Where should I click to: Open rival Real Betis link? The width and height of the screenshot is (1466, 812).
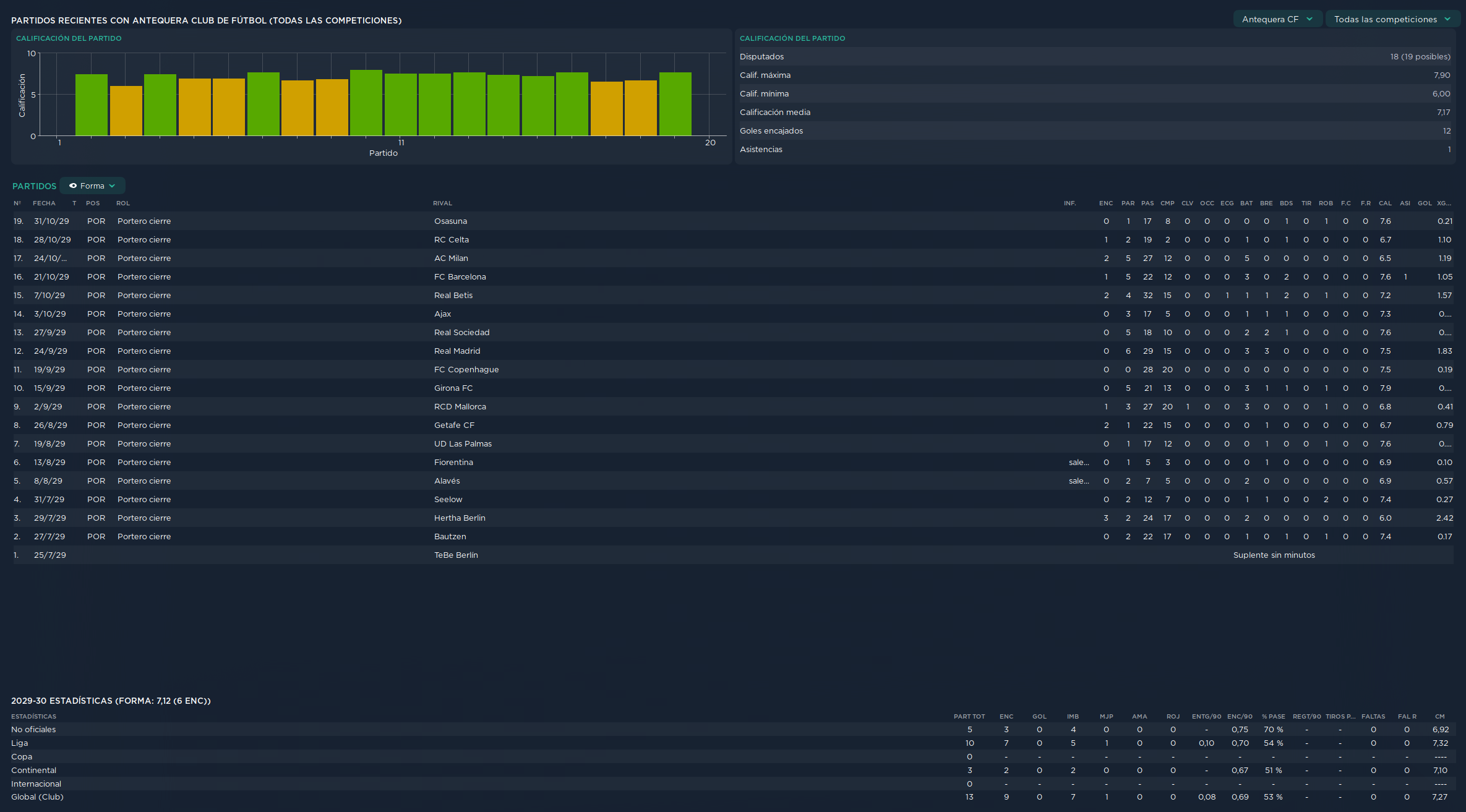pyautogui.click(x=453, y=296)
